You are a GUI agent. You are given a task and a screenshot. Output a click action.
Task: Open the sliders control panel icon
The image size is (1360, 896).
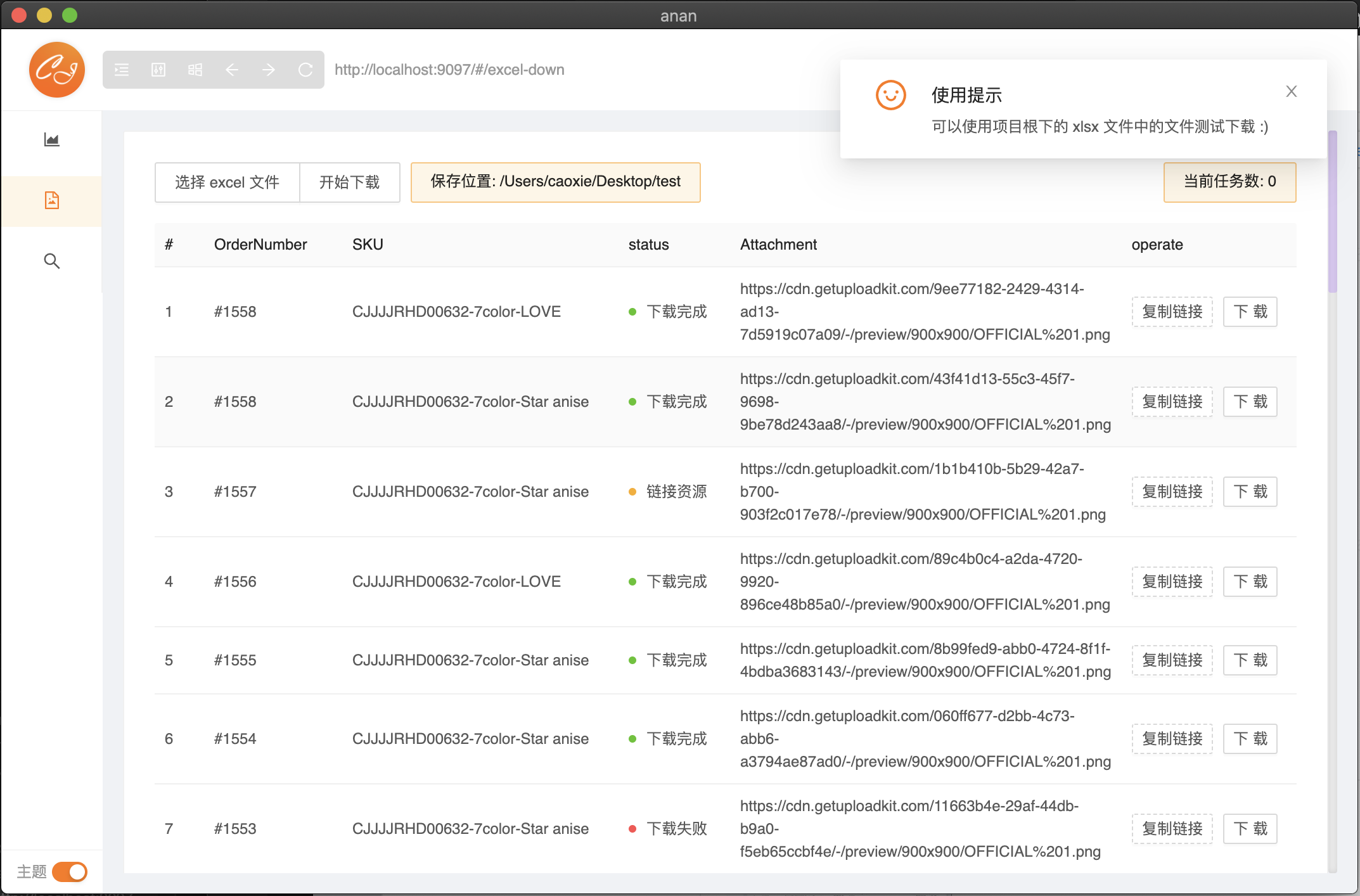click(158, 70)
